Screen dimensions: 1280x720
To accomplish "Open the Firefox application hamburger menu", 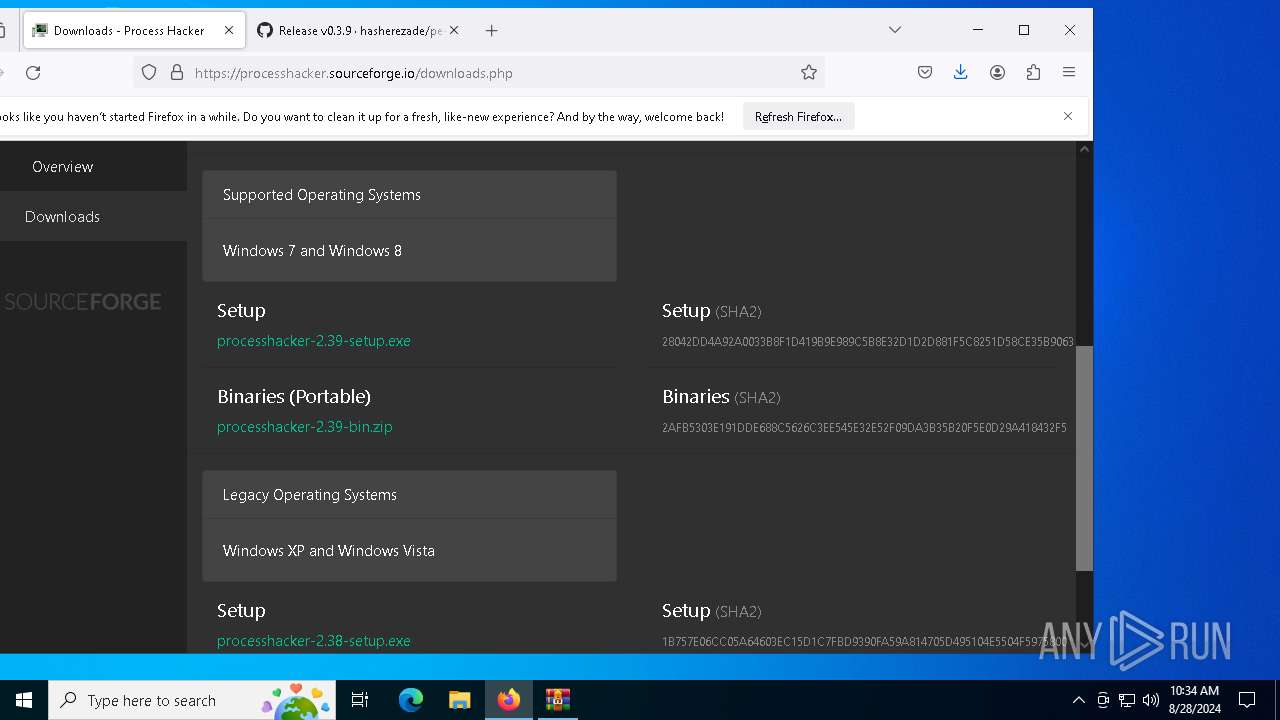I will [1069, 72].
